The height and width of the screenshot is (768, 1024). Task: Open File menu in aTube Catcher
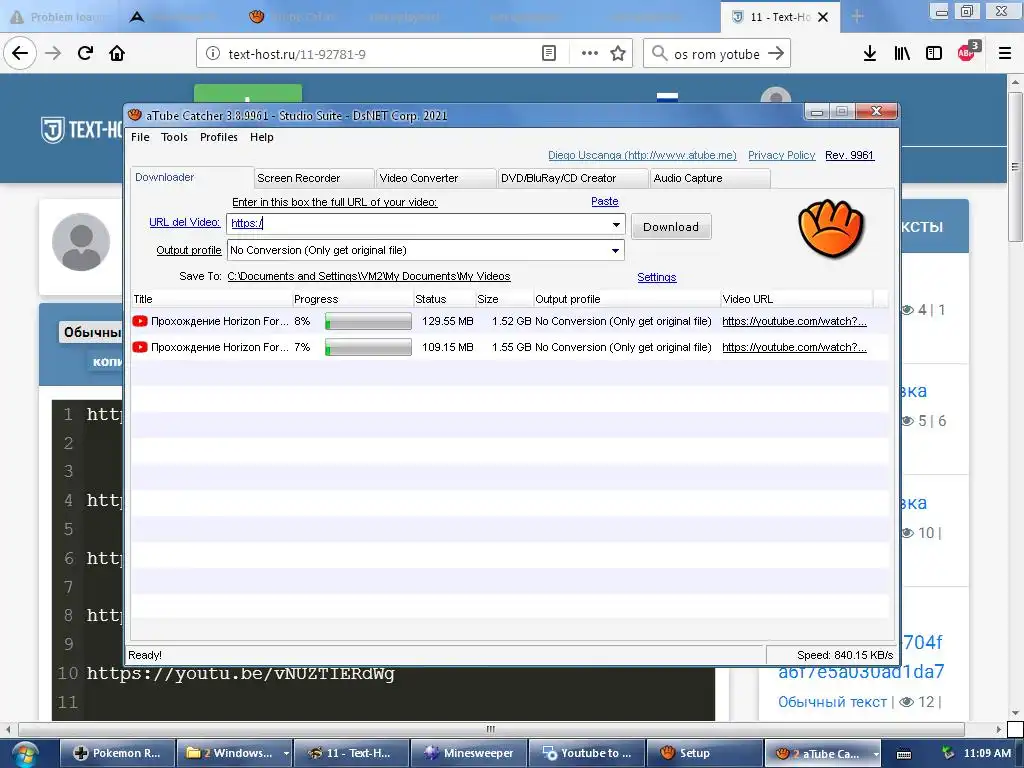click(140, 137)
